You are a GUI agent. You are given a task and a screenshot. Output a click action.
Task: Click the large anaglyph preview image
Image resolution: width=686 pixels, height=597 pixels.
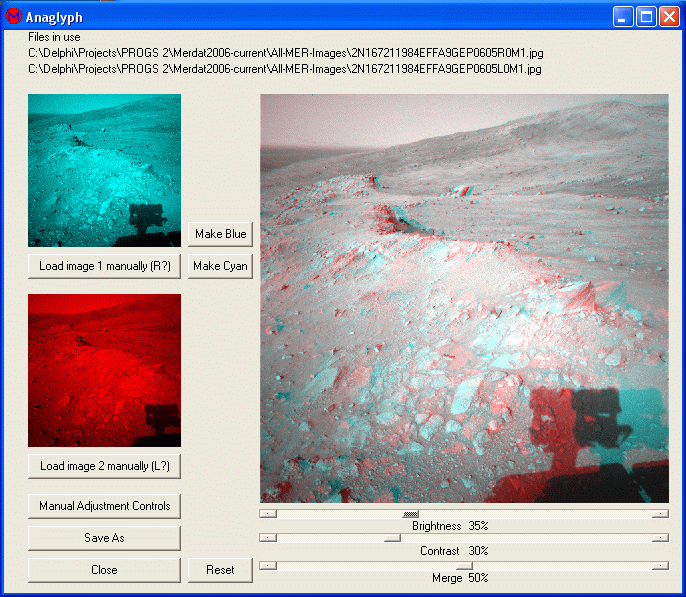click(464, 298)
